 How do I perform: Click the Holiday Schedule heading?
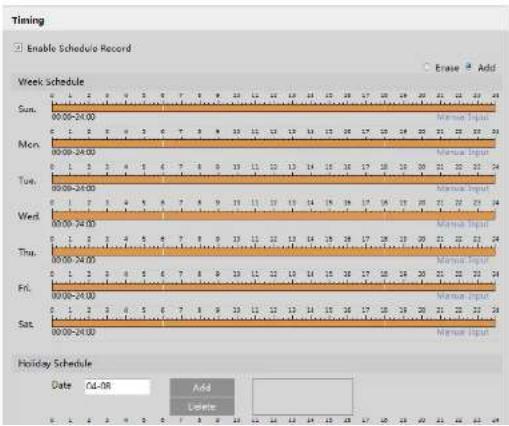point(55,363)
